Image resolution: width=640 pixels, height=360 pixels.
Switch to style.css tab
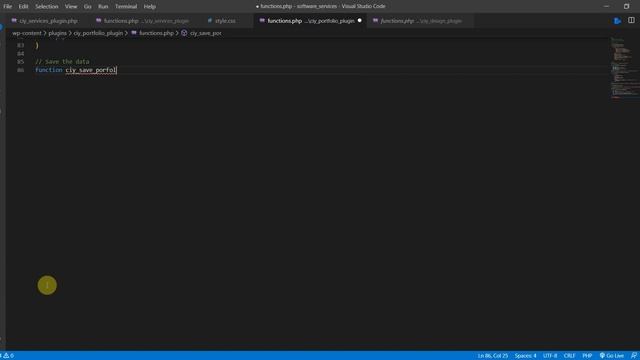click(225, 20)
